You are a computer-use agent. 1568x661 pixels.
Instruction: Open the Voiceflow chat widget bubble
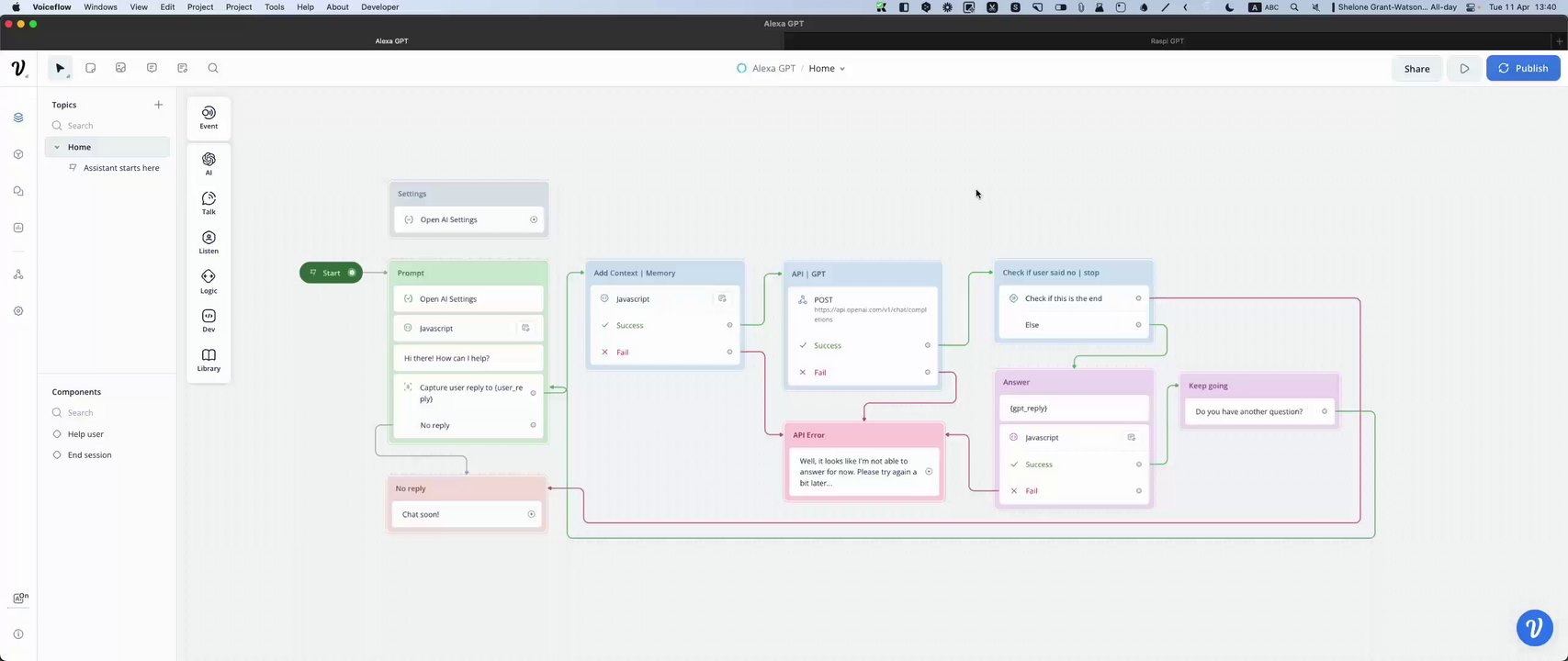point(1534,628)
